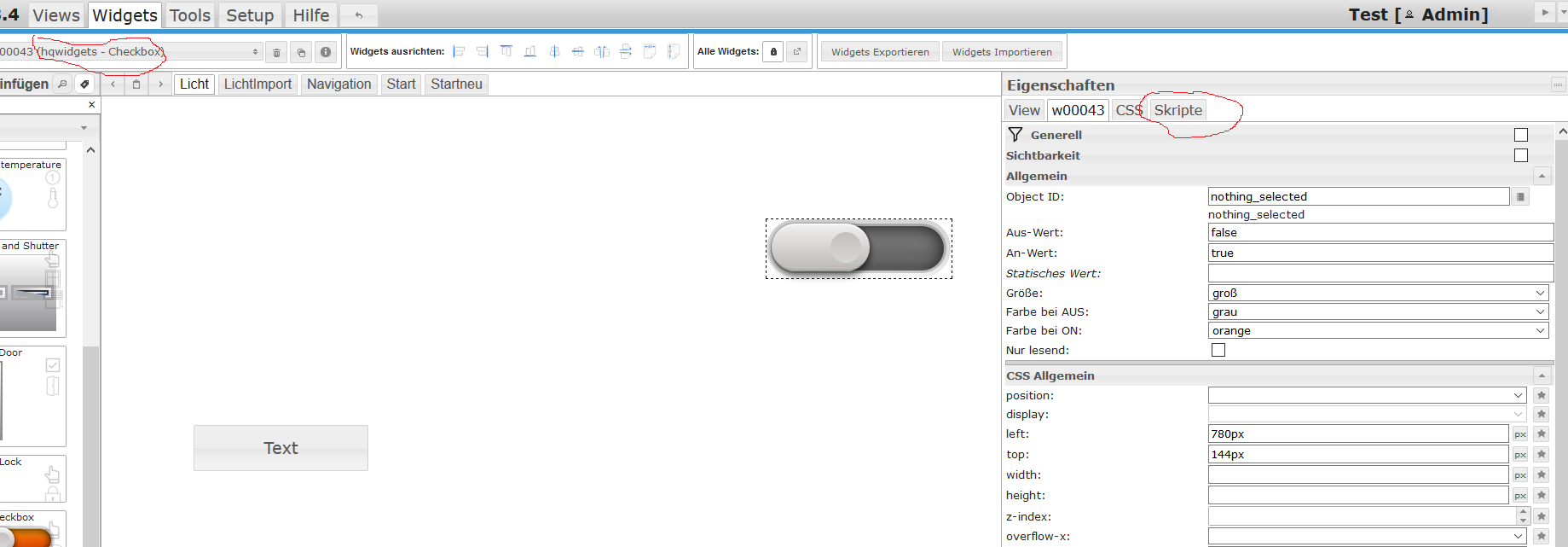Screen dimensions: 1568x547
Task: Tick the Generell section checkbox
Action: click(1521, 135)
